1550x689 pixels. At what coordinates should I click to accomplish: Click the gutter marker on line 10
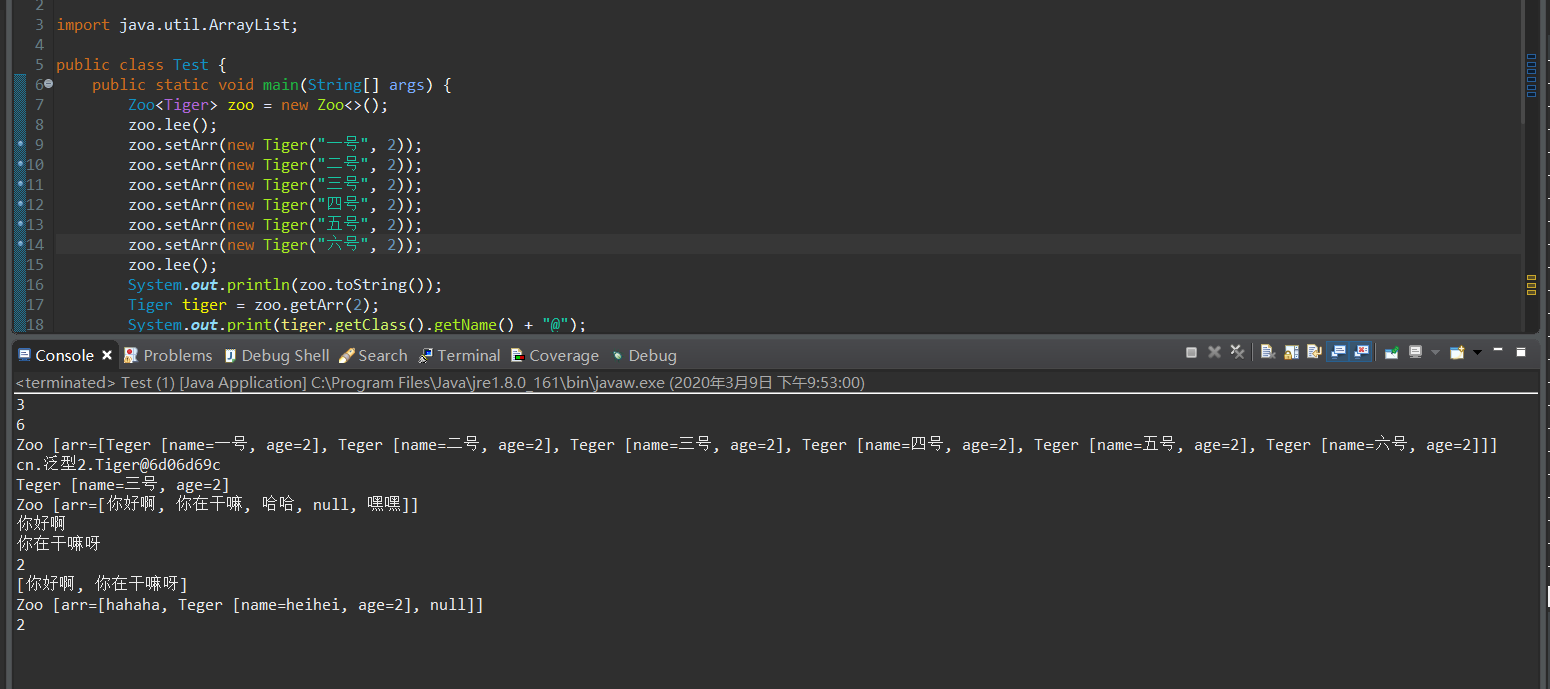tap(20, 164)
